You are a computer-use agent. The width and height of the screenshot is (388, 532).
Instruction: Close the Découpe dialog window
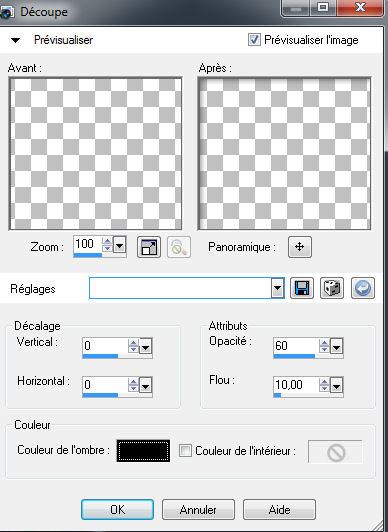360,7
